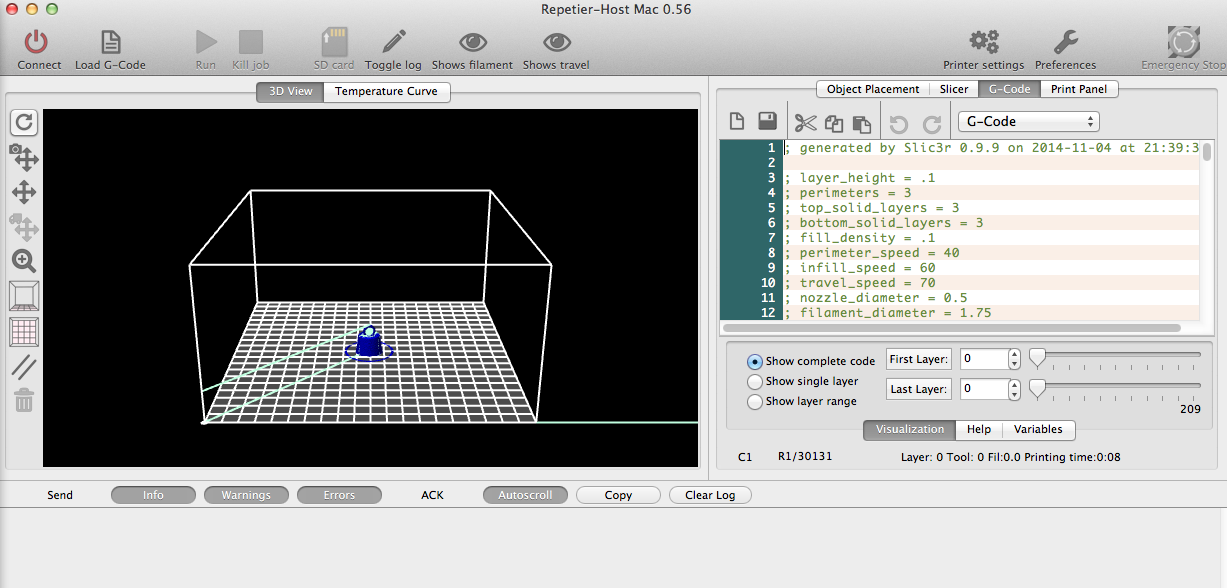Create new G-Code document icon
Viewport: 1227px width, 588px height.
point(737,121)
